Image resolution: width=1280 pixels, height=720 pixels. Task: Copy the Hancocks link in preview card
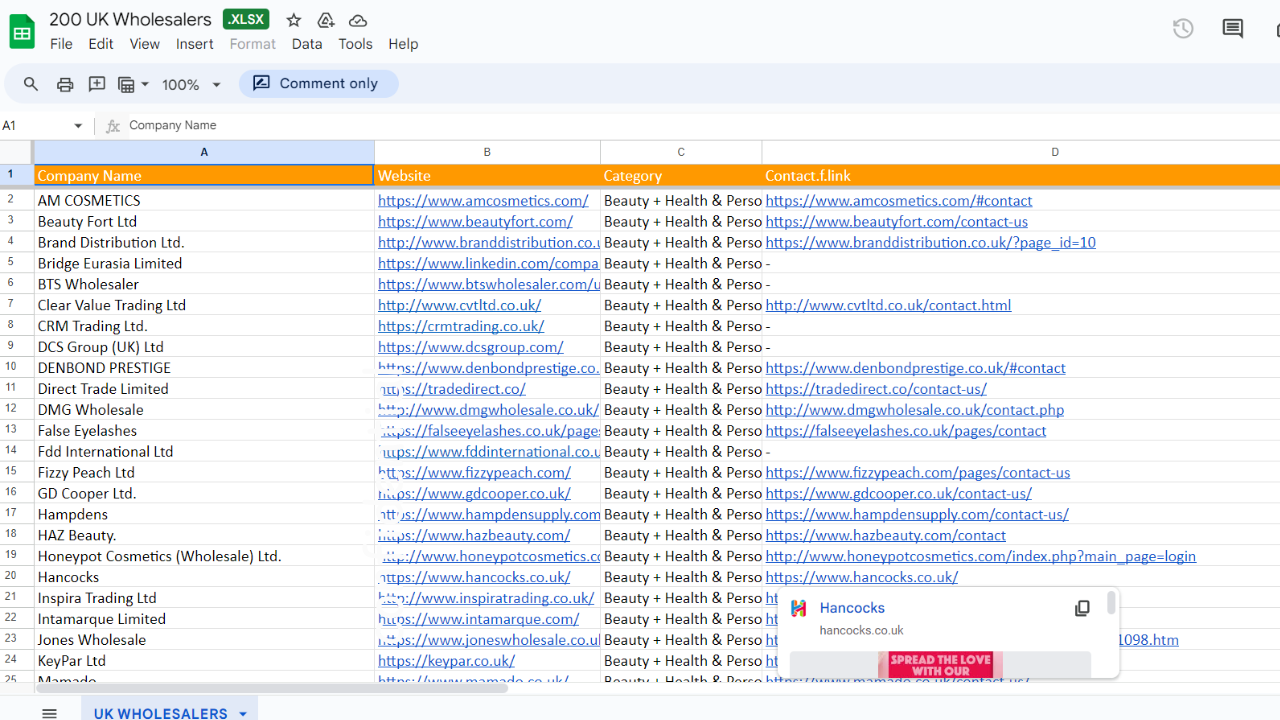pyautogui.click(x=1082, y=608)
